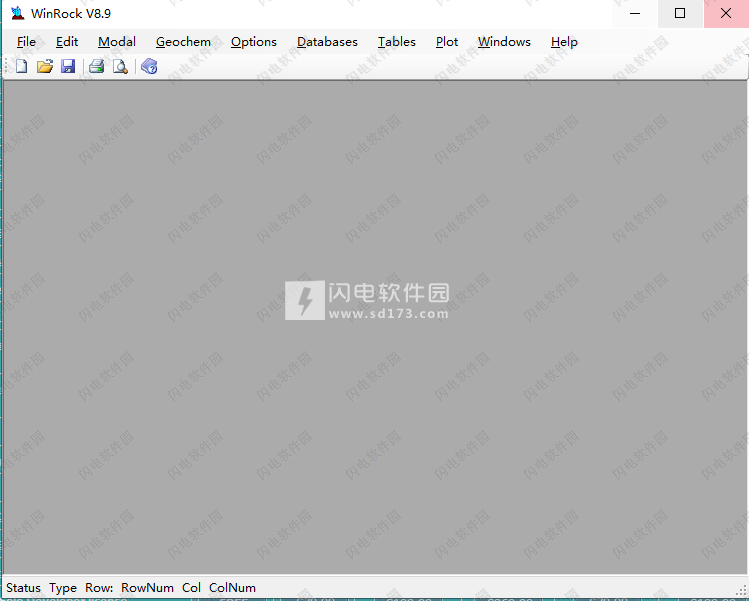Screen dimensions: 749x601
Task: Click the ColNum value in status bar
Action: click(233, 588)
